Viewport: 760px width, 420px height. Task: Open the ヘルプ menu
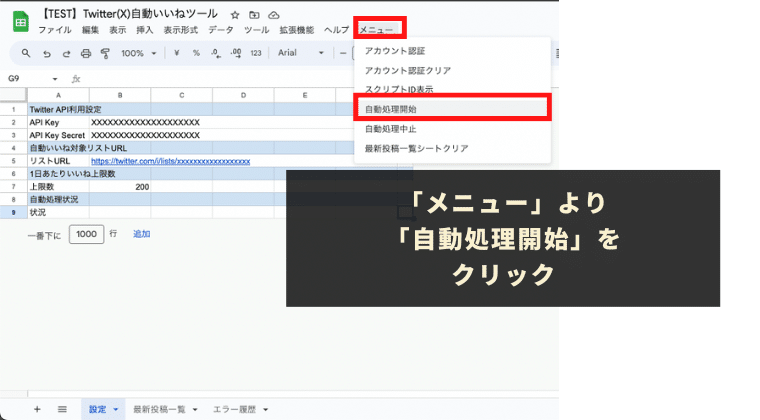336,30
